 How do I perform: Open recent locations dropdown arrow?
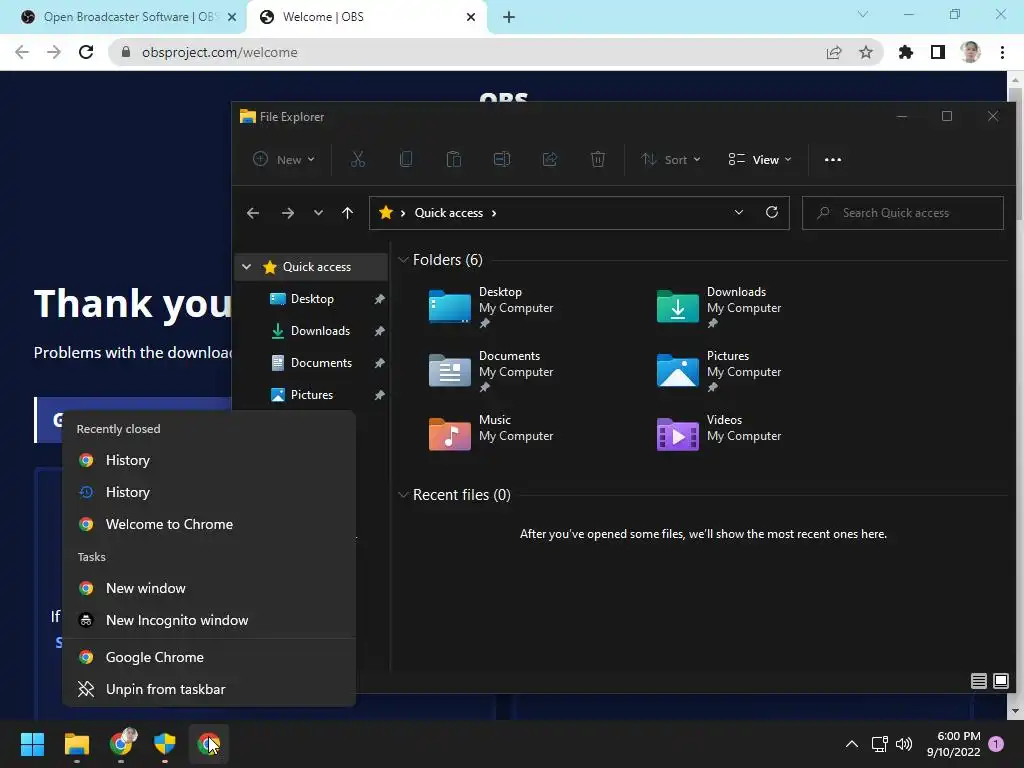point(318,213)
